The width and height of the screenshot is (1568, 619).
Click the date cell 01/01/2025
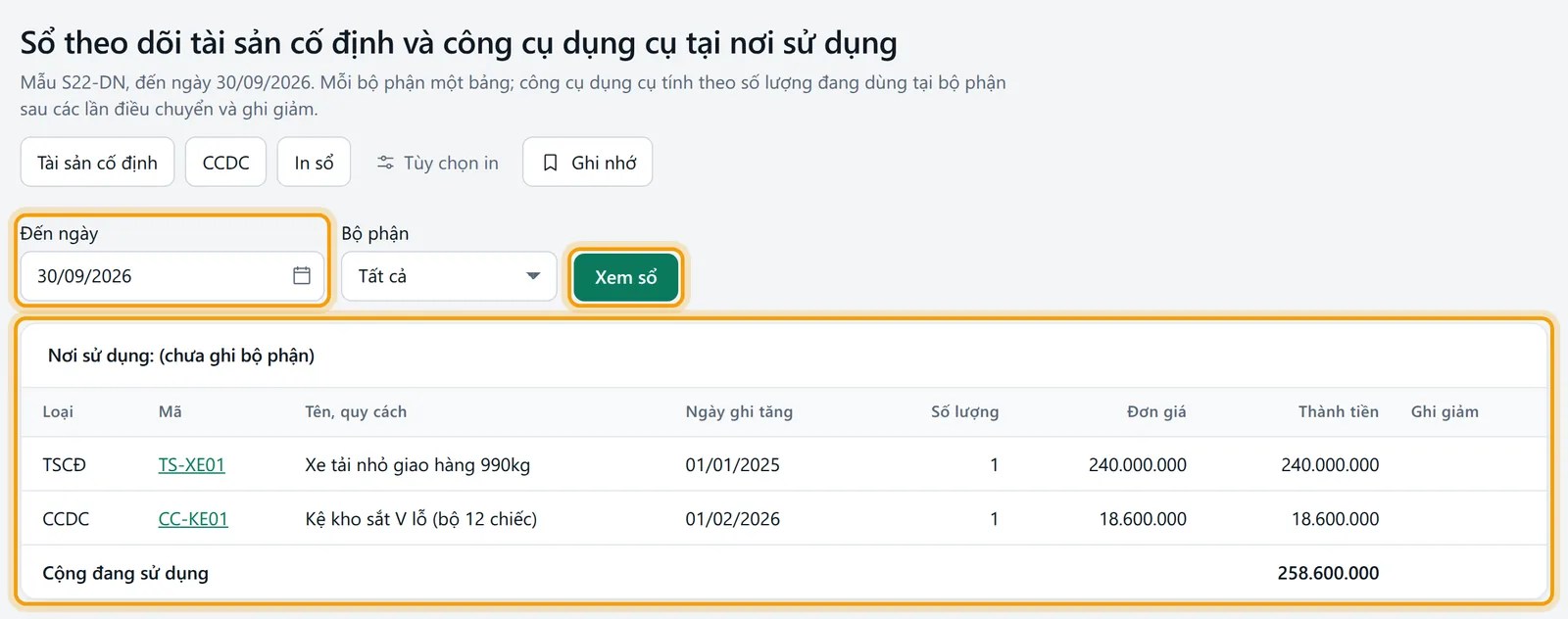coord(733,465)
